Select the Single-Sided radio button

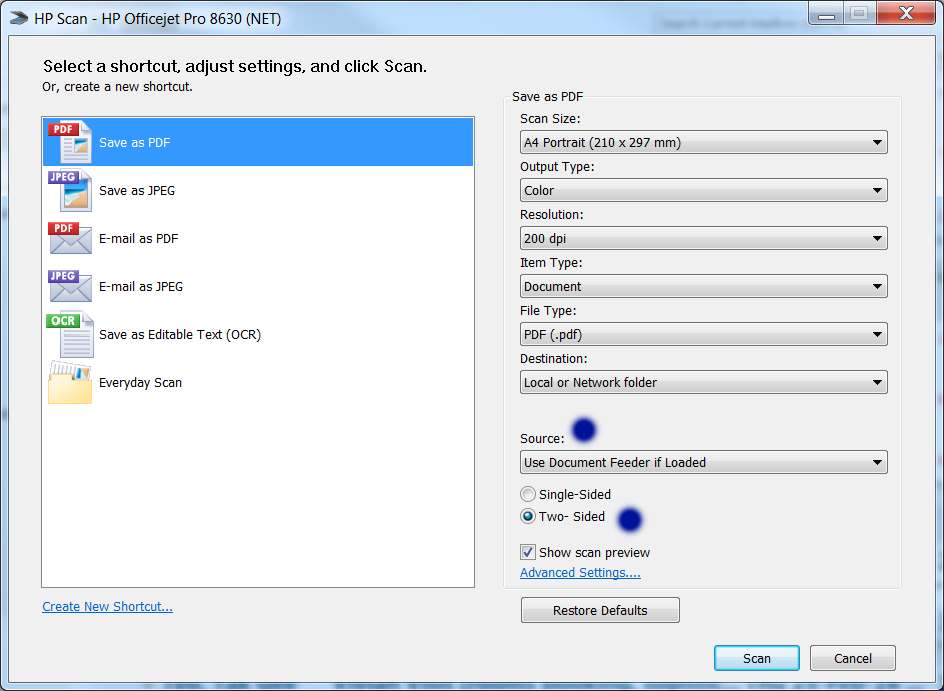click(x=527, y=494)
